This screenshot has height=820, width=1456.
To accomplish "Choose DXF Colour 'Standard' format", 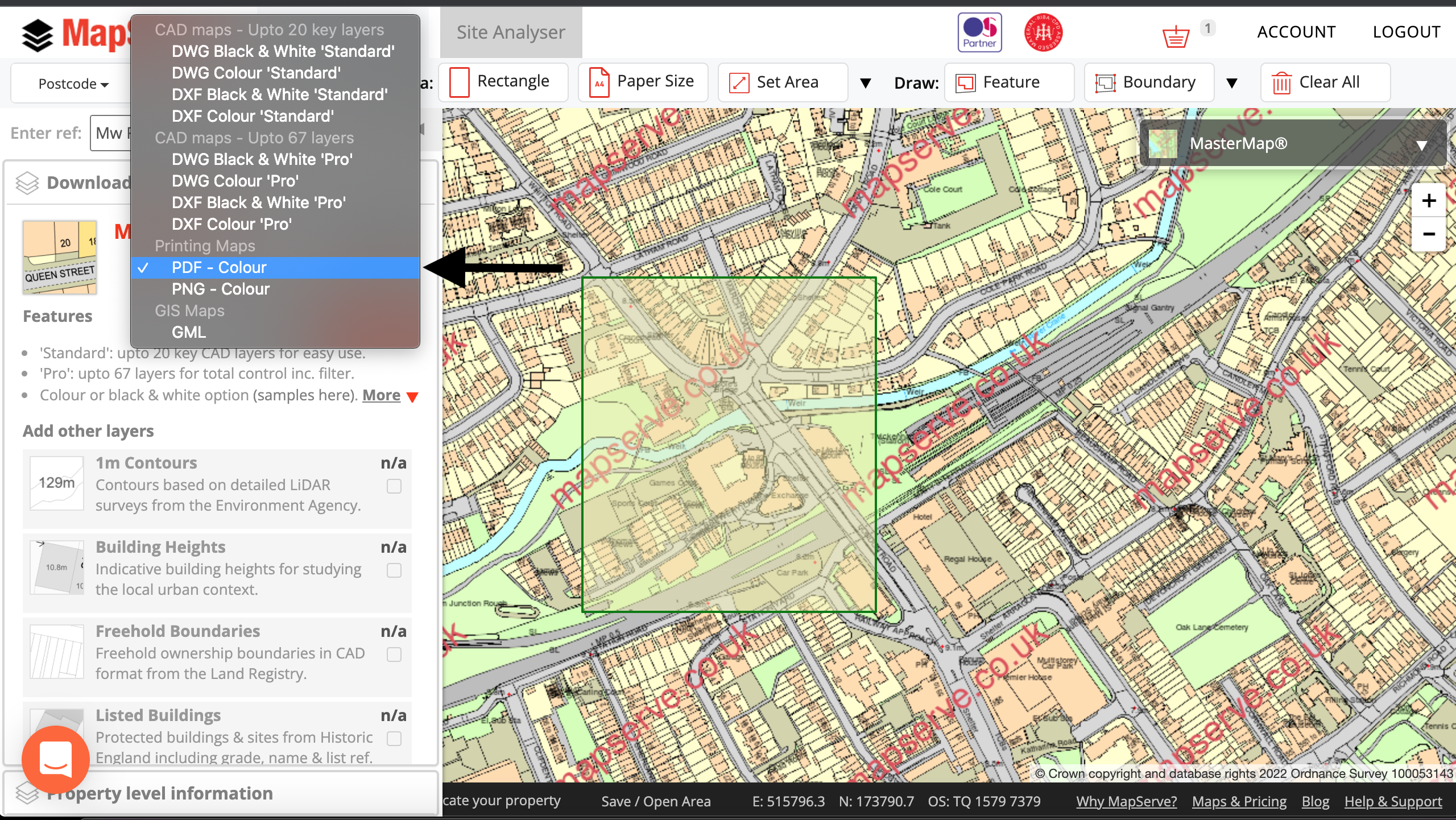I will (x=275, y=116).
